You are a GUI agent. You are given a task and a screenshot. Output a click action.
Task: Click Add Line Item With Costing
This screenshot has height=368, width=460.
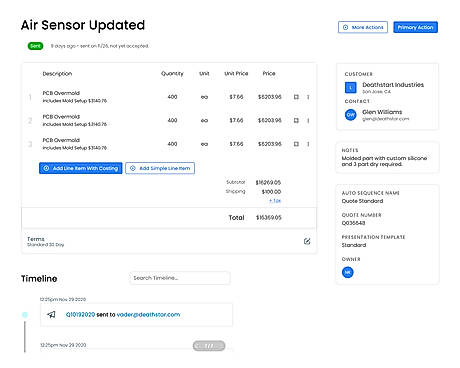coord(81,168)
